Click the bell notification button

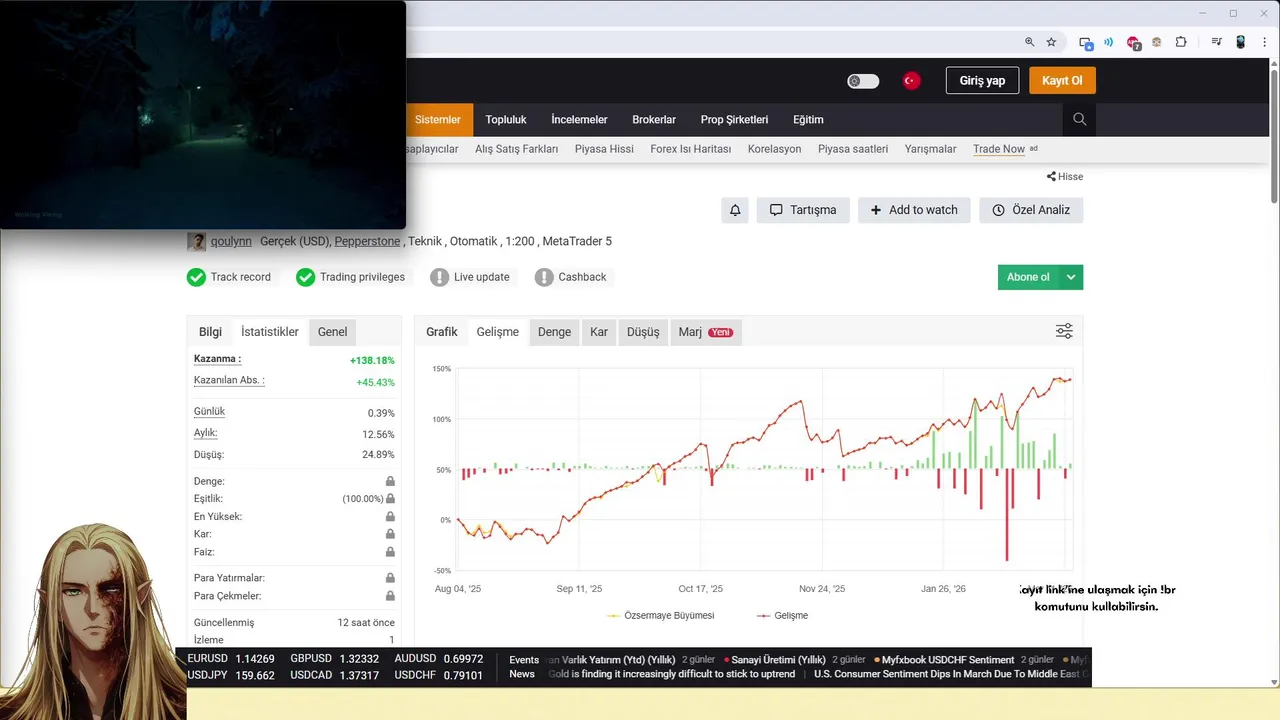pyautogui.click(x=735, y=210)
